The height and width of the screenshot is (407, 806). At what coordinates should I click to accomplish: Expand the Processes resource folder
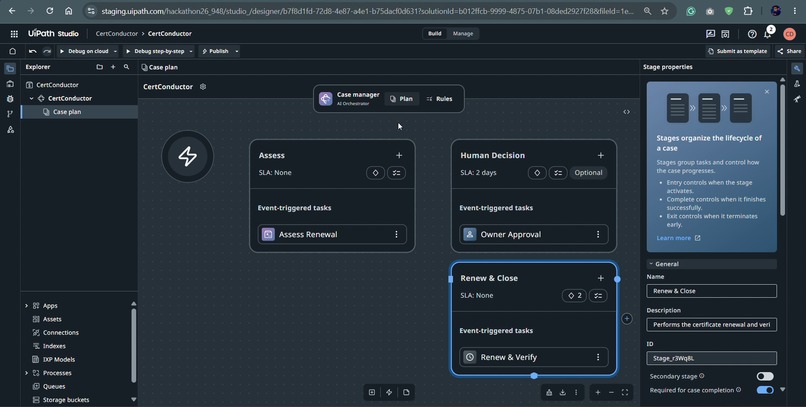(26, 373)
